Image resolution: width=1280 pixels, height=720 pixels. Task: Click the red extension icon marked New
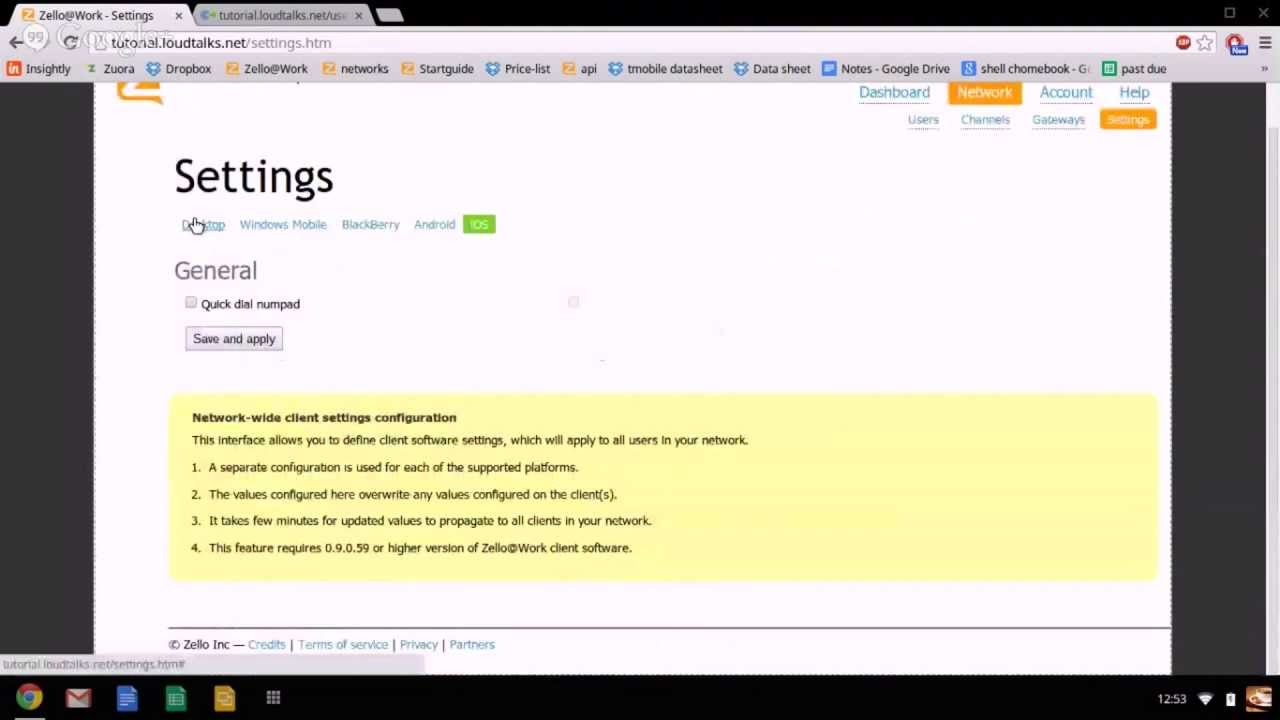(1236, 43)
